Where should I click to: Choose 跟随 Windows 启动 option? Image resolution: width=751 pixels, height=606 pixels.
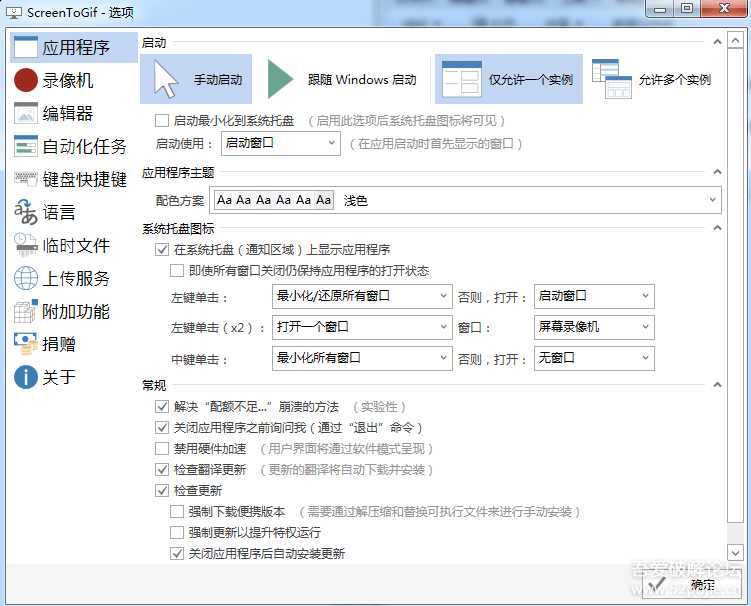[345, 80]
